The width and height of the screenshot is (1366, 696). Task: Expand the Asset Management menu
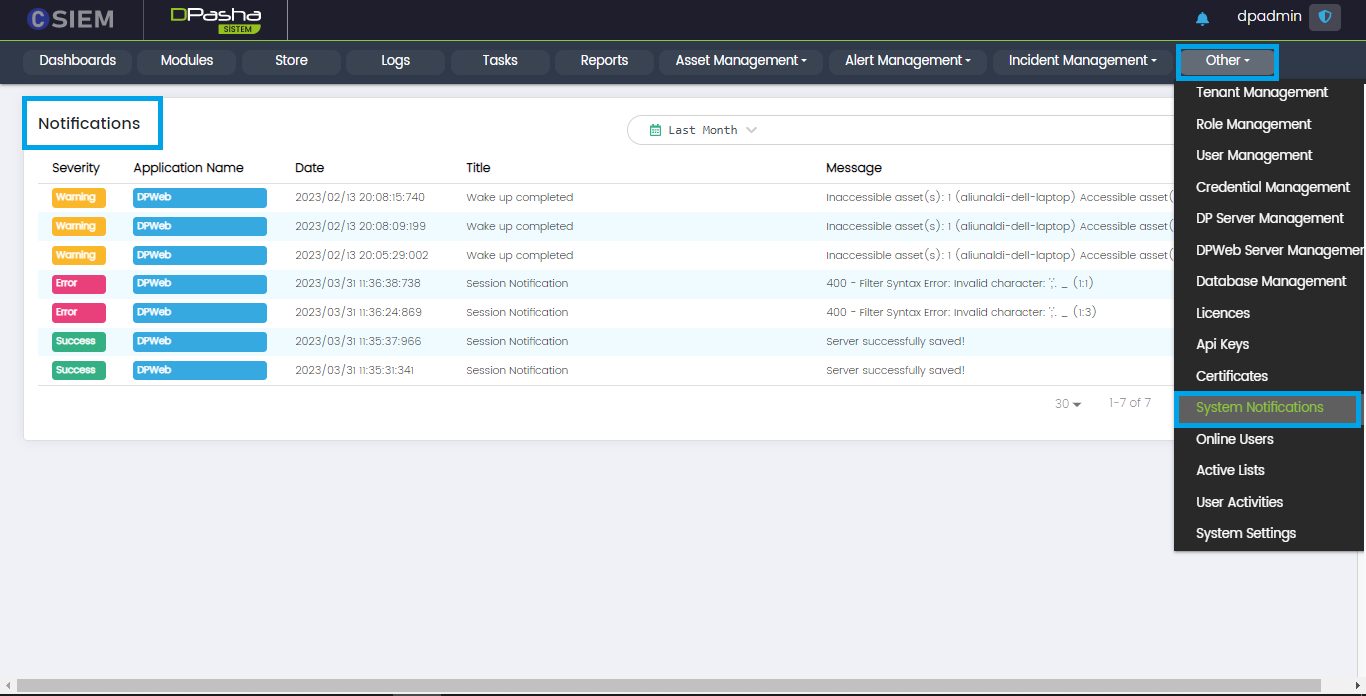(x=740, y=61)
